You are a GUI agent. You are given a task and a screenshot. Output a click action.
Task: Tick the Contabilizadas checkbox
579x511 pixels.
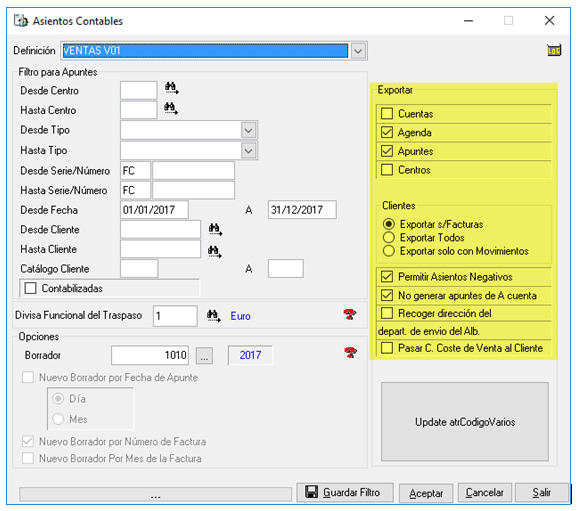click(x=30, y=288)
